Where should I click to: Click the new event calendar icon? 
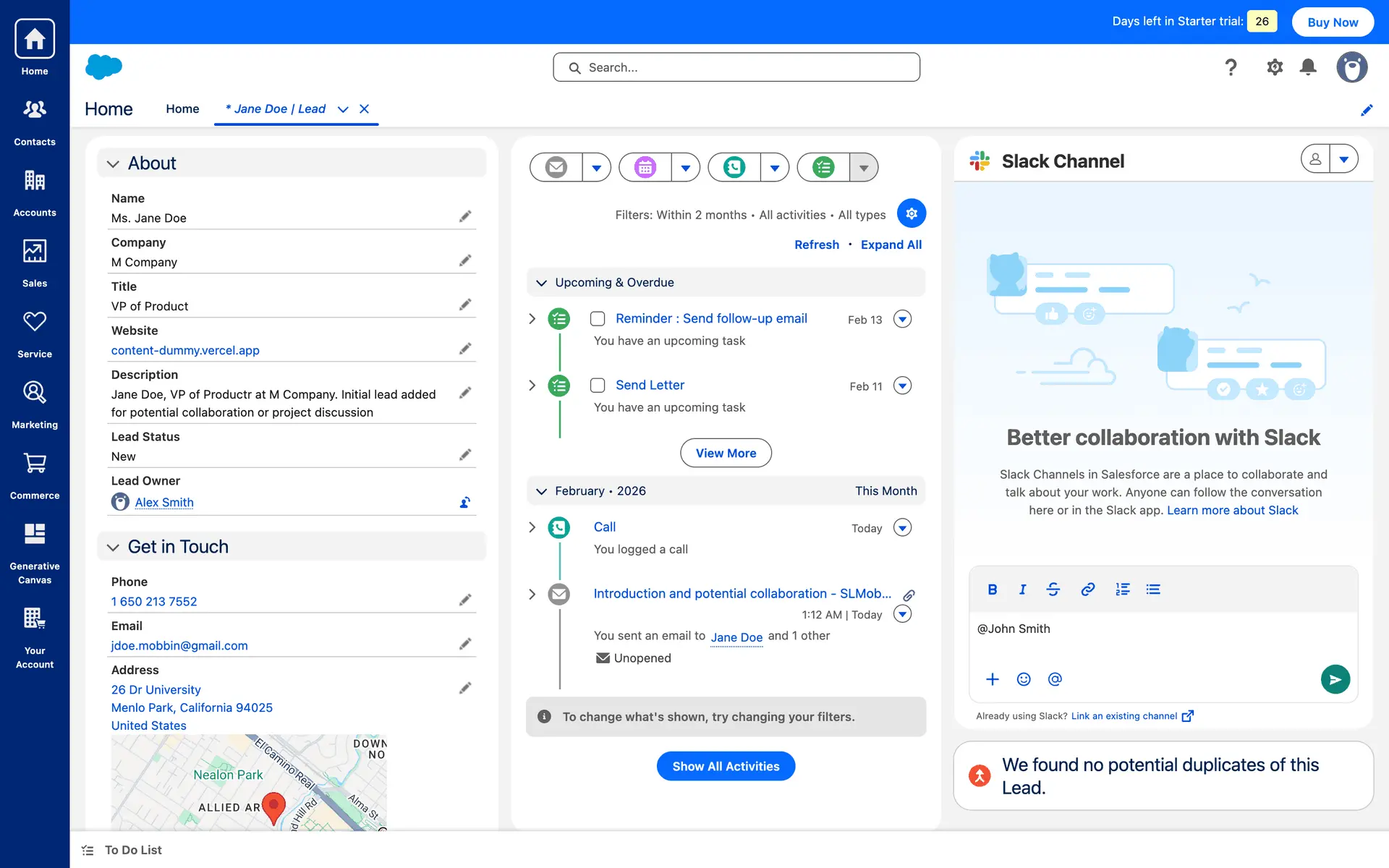pos(645,168)
